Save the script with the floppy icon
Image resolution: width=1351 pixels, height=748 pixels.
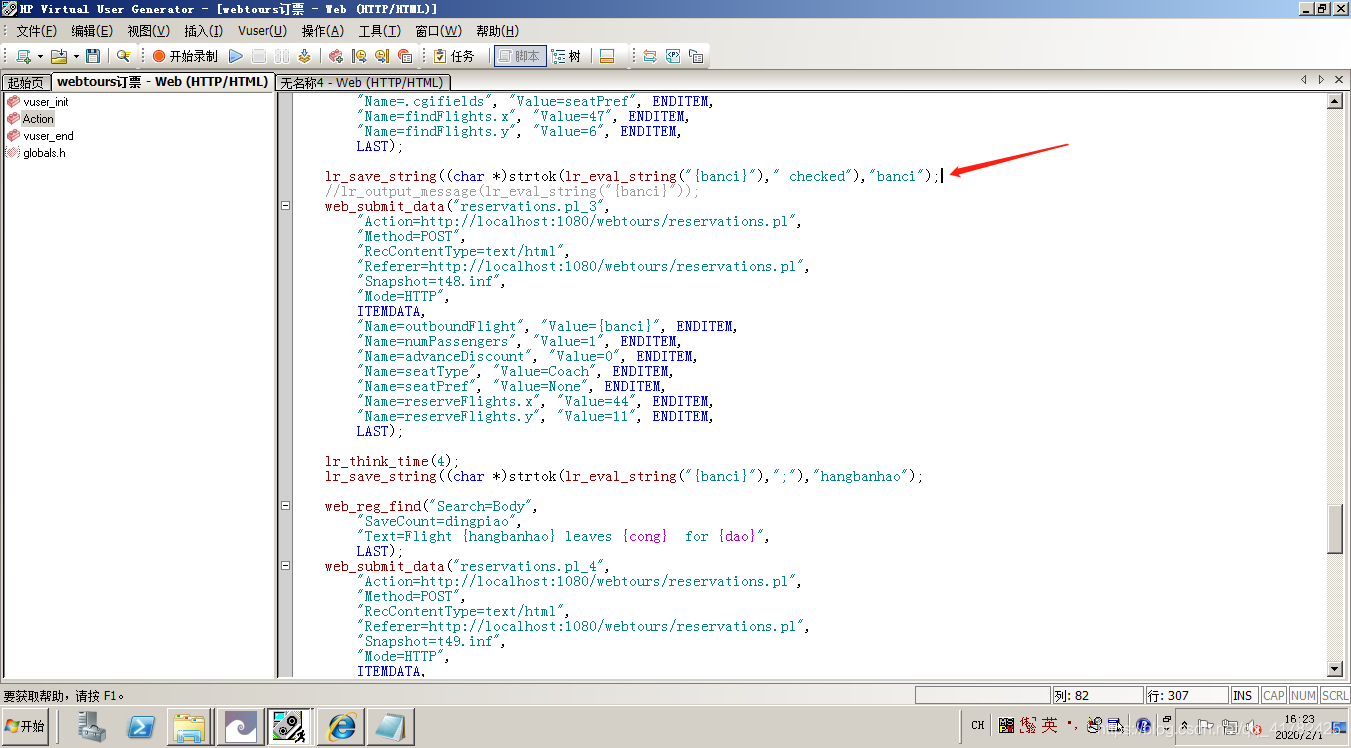tap(93, 56)
